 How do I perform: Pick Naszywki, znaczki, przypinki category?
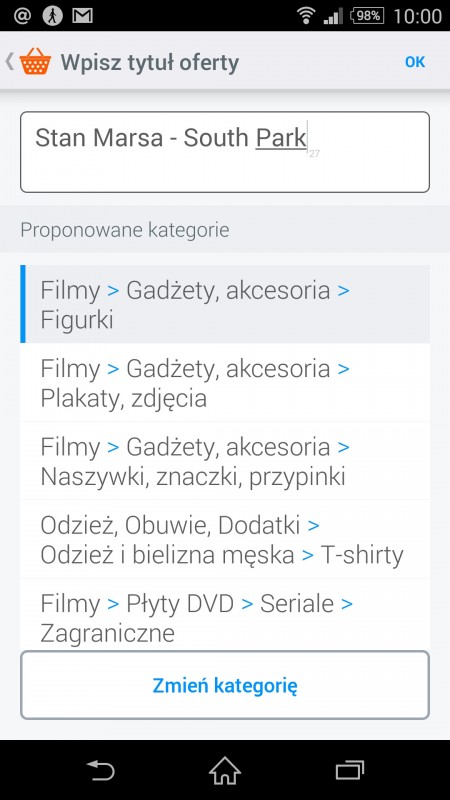[224, 461]
